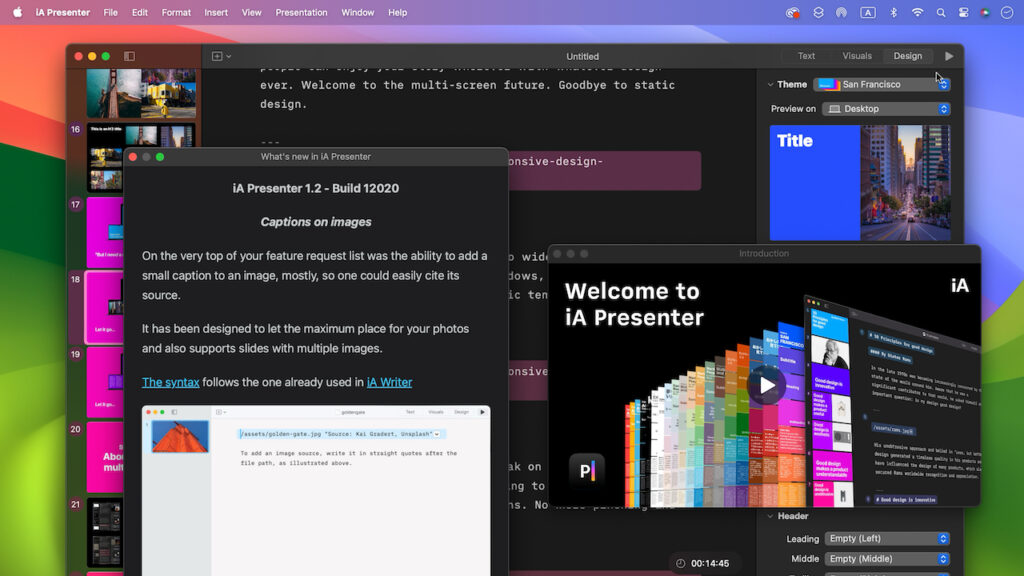Image resolution: width=1024 pixels, height=576 pixels.
Task: Toggle the slide navigator sidebar icon
Action: pos(129,56)
